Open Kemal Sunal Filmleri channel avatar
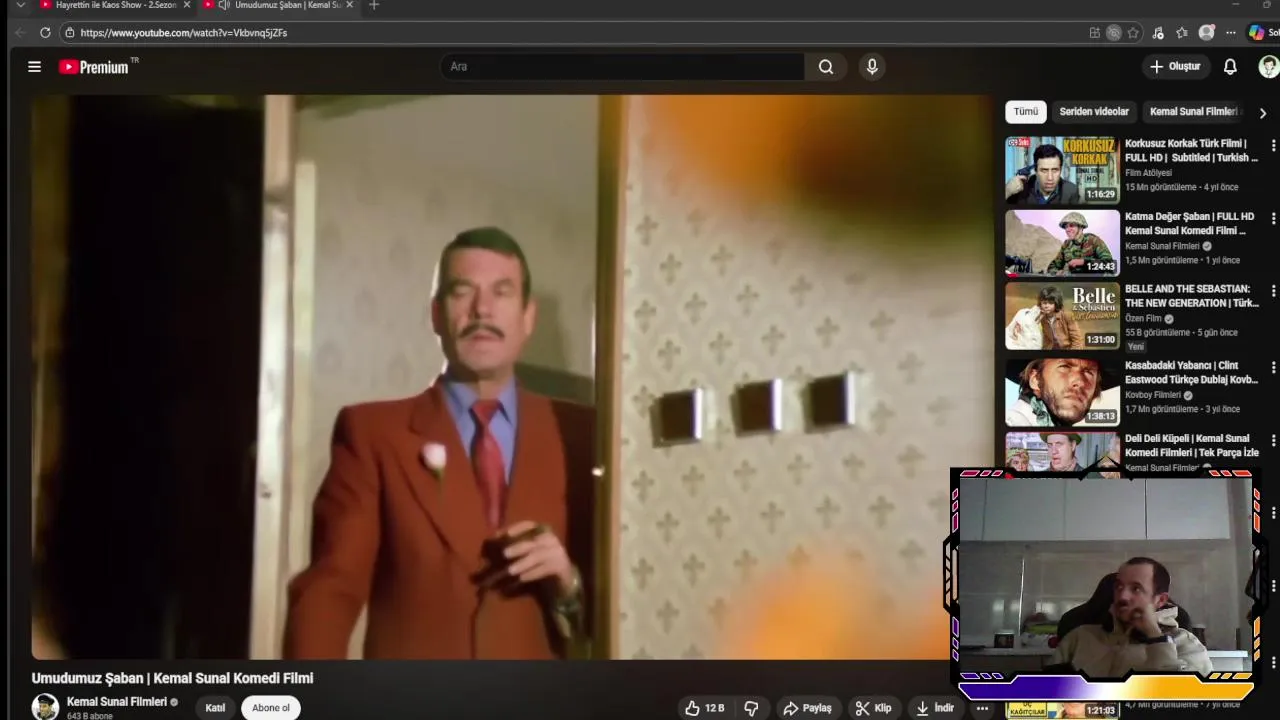1280x720 pixels. click(45, 707)
